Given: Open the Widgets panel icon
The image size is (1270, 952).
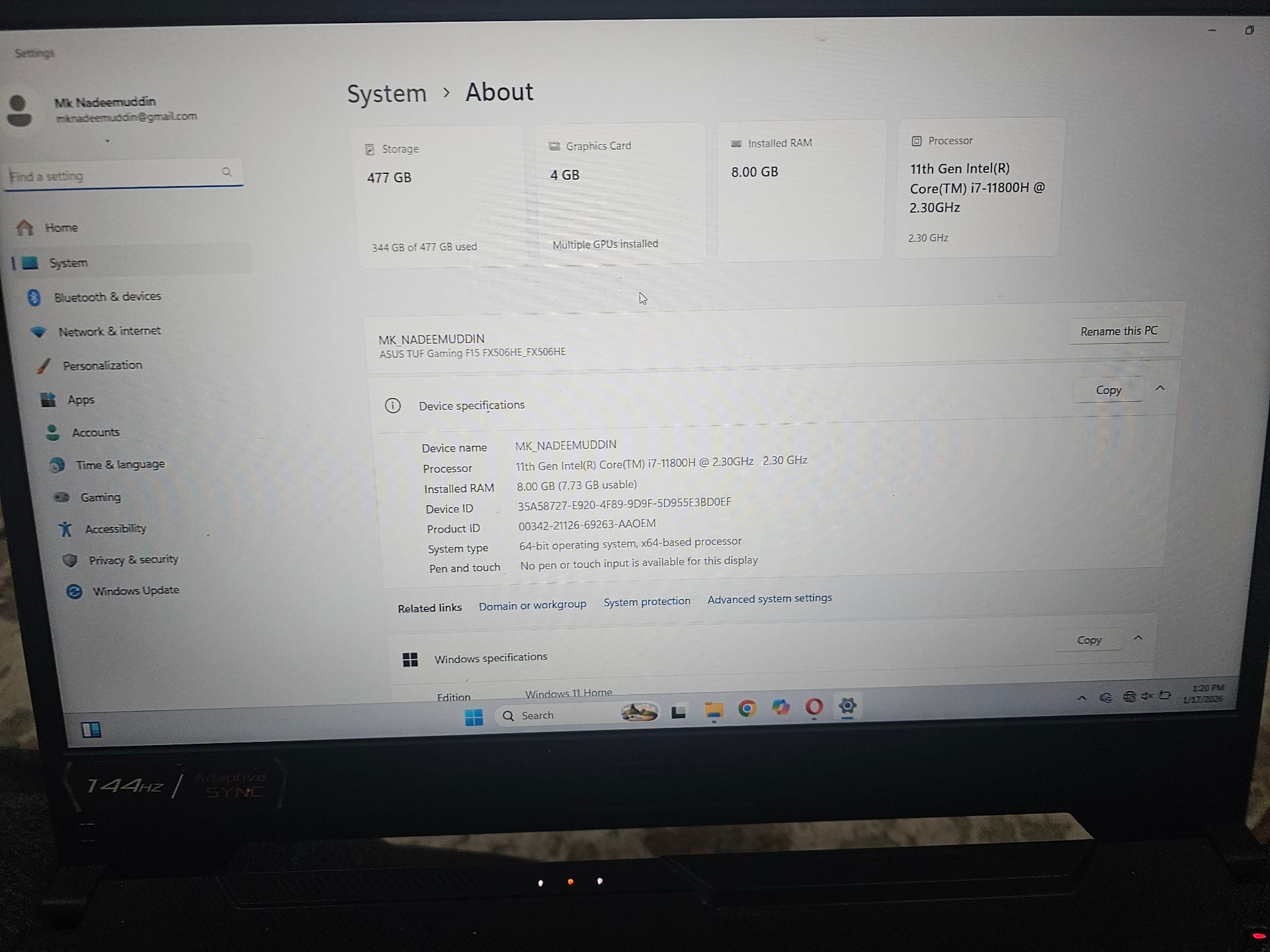Looking at the screenshot, I should pyautogui.click(x=91, y=730).
